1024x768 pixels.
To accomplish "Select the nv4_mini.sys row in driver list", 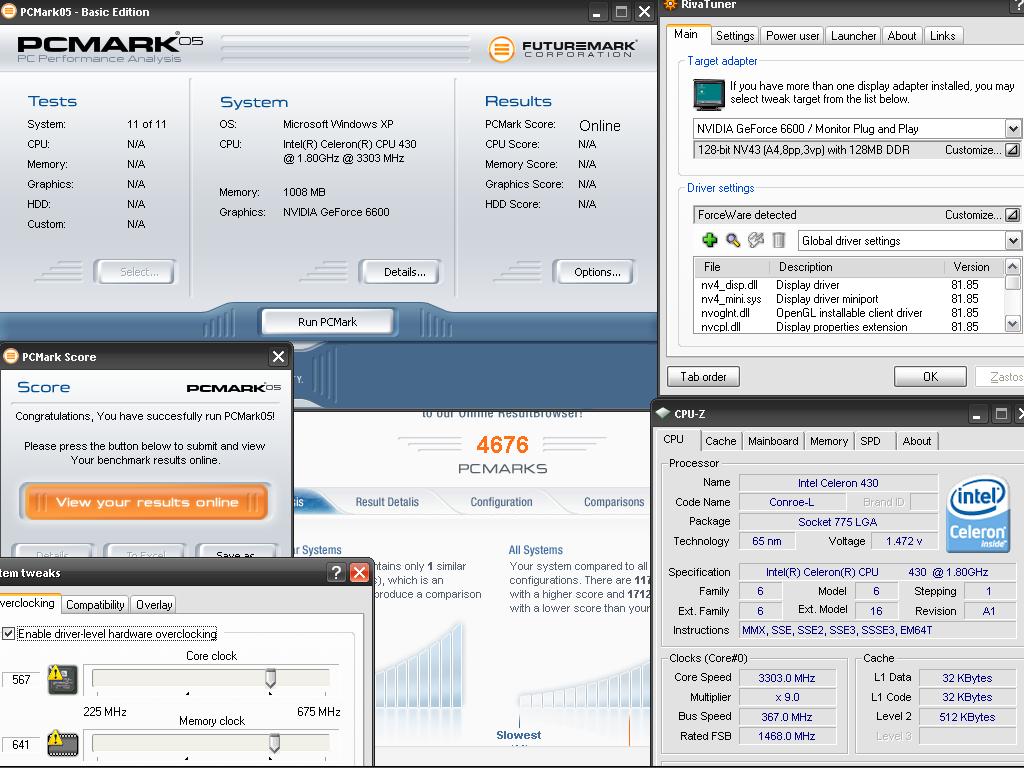I will coord(848,299).
